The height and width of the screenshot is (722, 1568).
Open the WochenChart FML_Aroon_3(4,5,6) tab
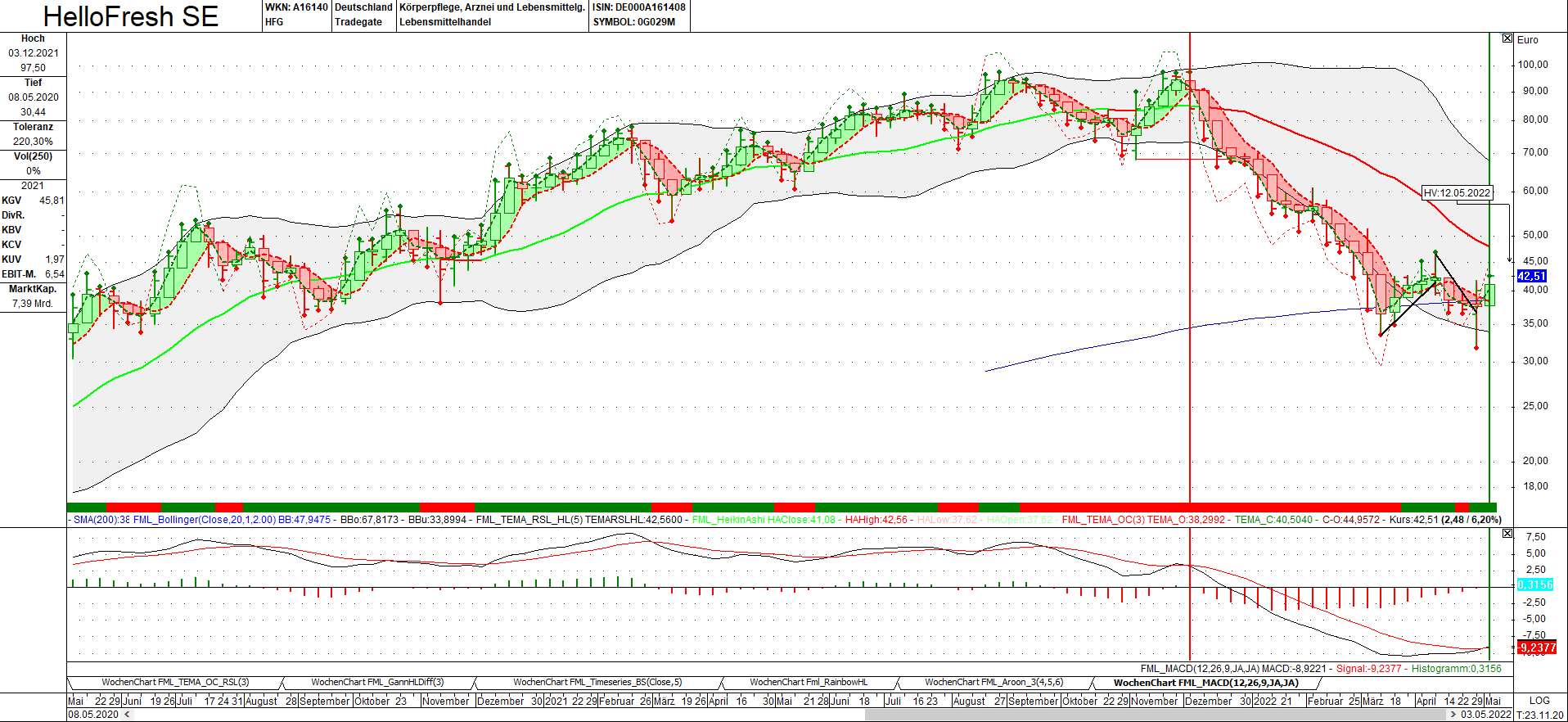coord(994,682)
